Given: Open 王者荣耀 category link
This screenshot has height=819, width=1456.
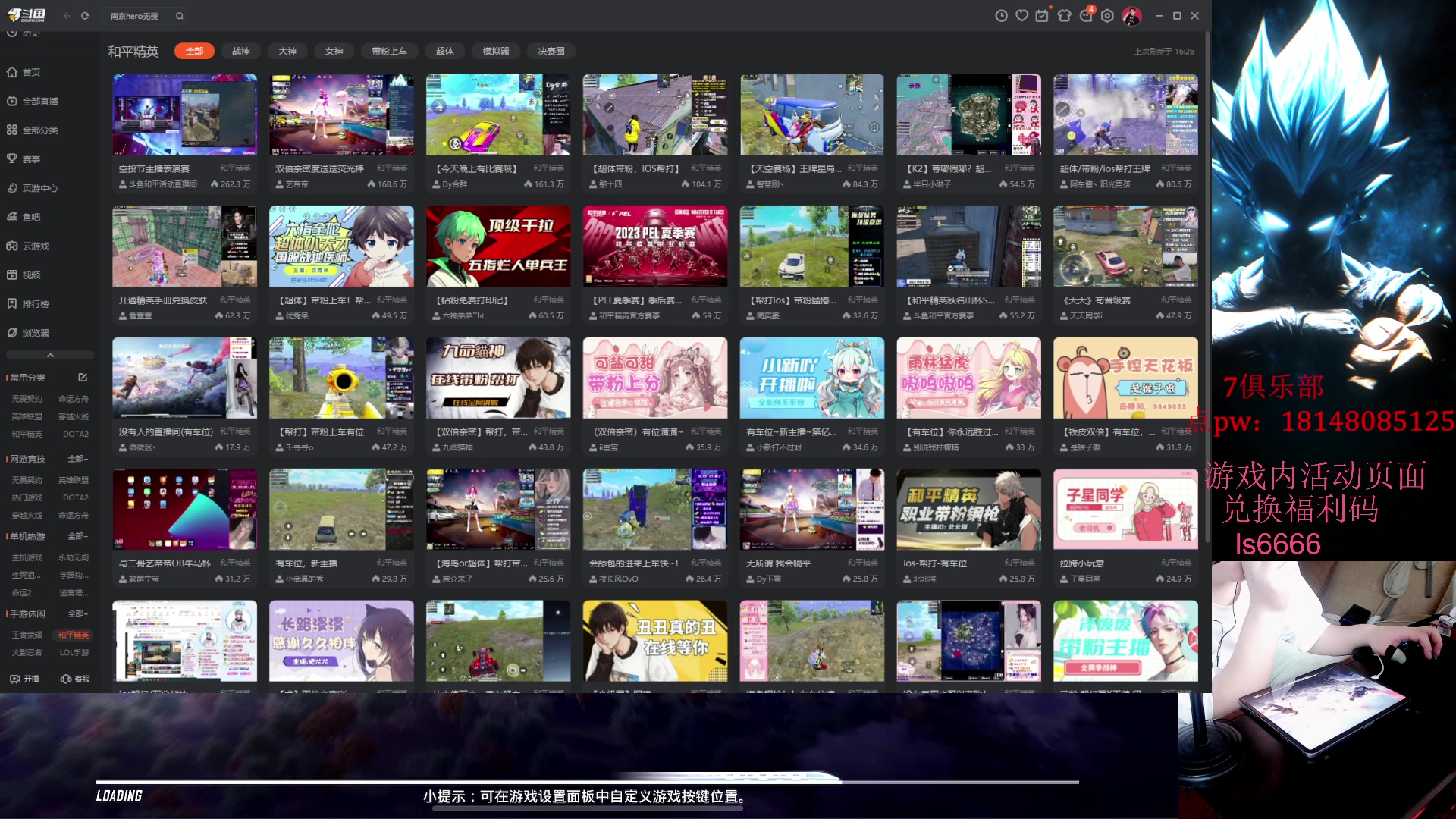Looking at the screenshot, I should (27, 635).
